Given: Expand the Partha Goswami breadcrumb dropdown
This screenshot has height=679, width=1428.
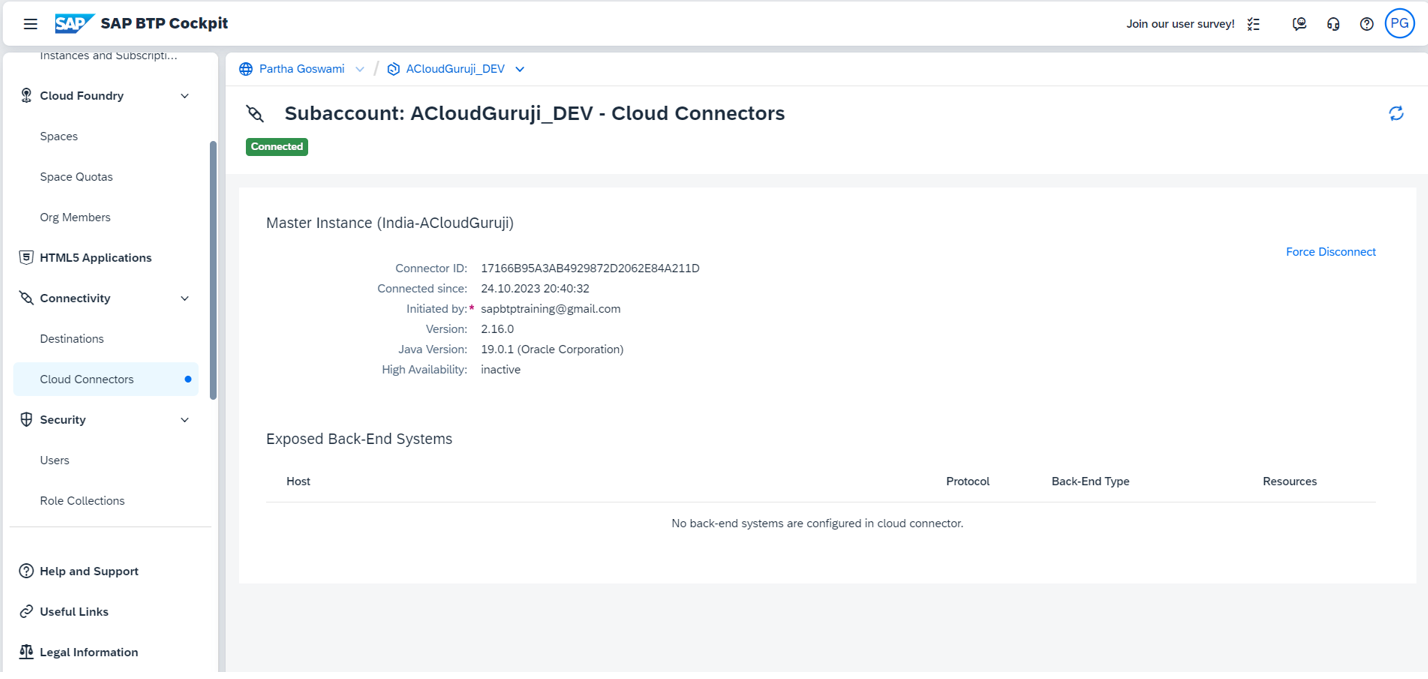Looking at the screenshot, I should tap(360, 69).
